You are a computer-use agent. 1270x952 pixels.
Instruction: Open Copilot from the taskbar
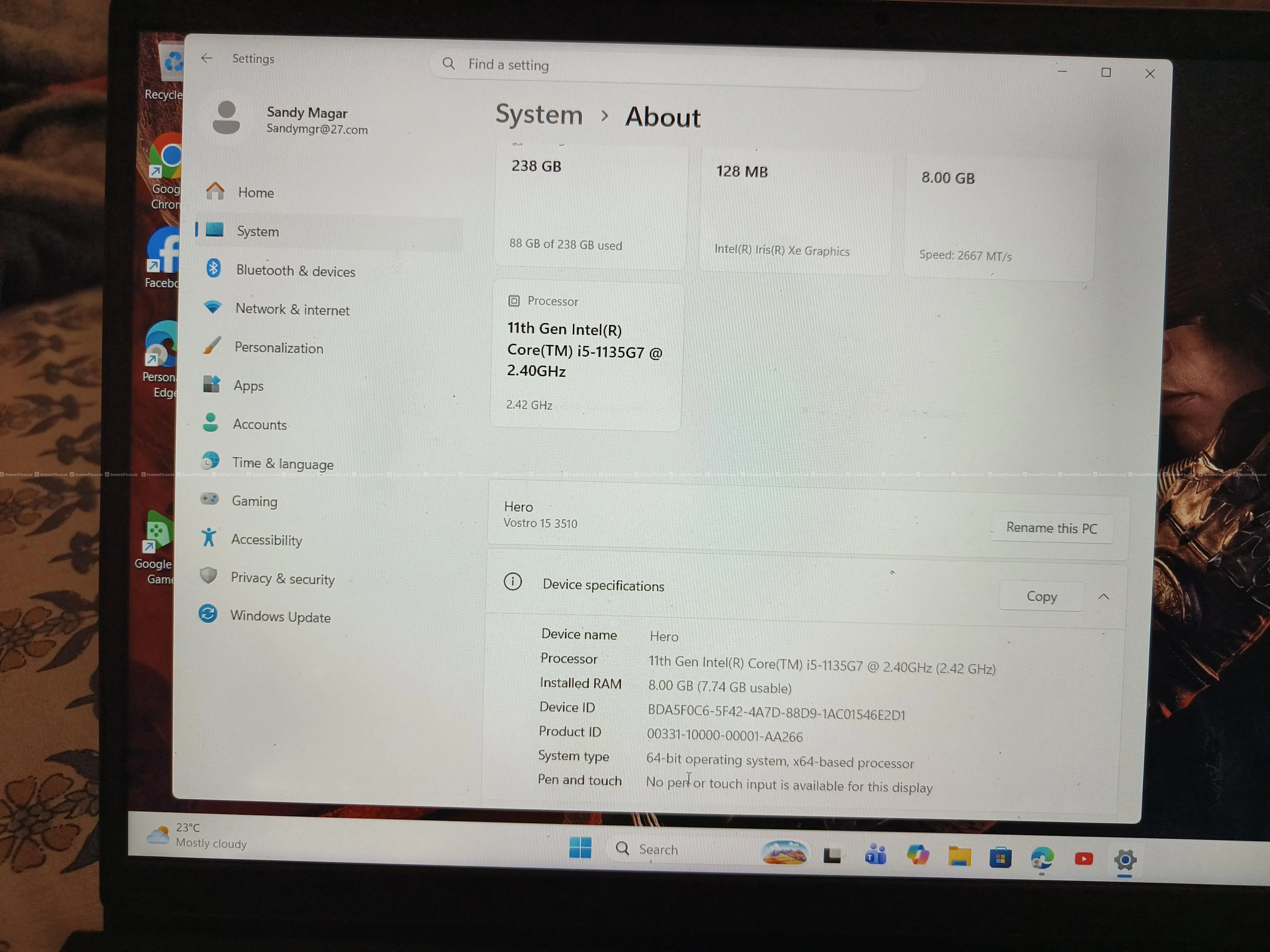pos(917,856)
